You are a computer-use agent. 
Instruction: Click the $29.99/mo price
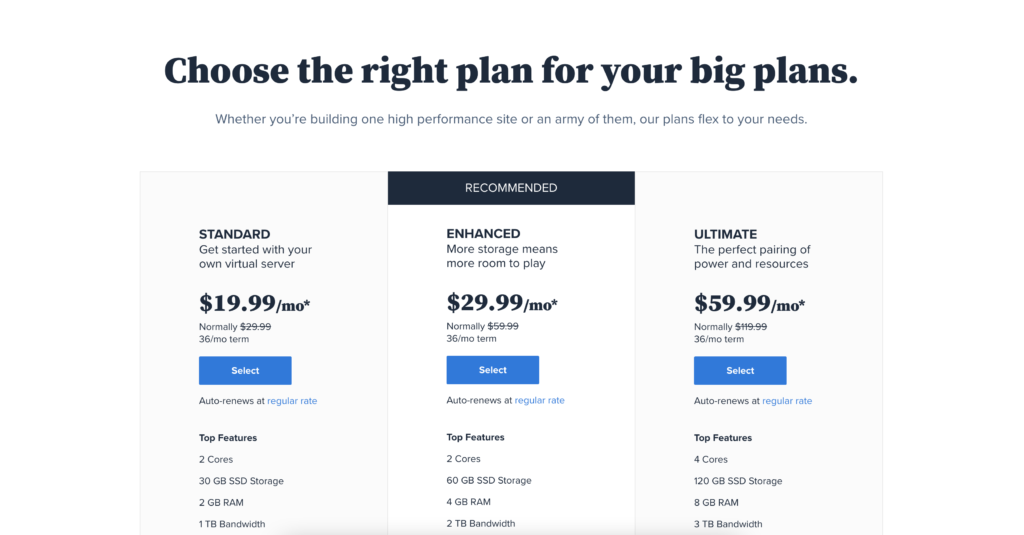point(502,302)
